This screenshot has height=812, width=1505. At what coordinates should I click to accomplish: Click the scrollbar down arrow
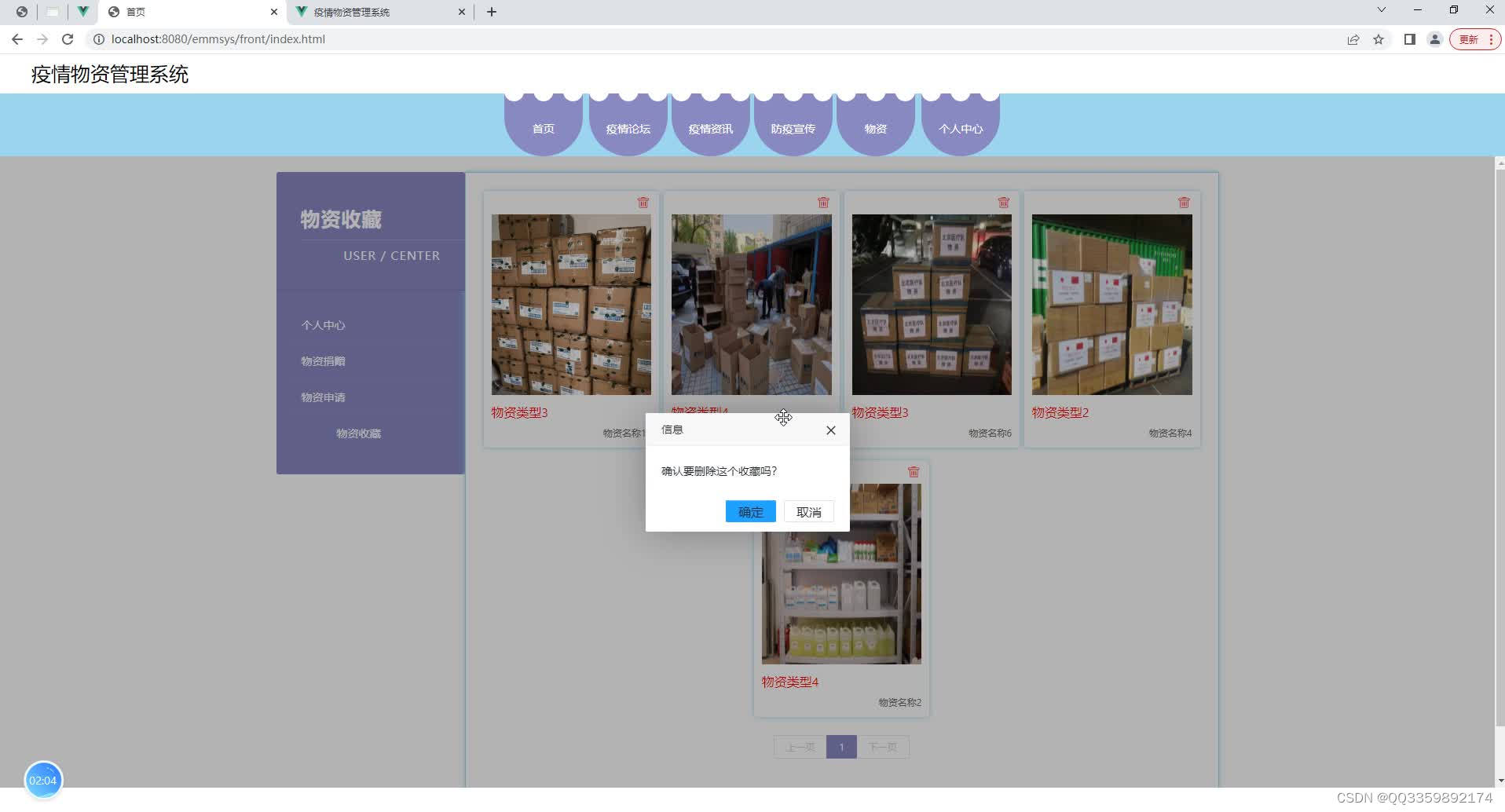[x=1500, y=781]
